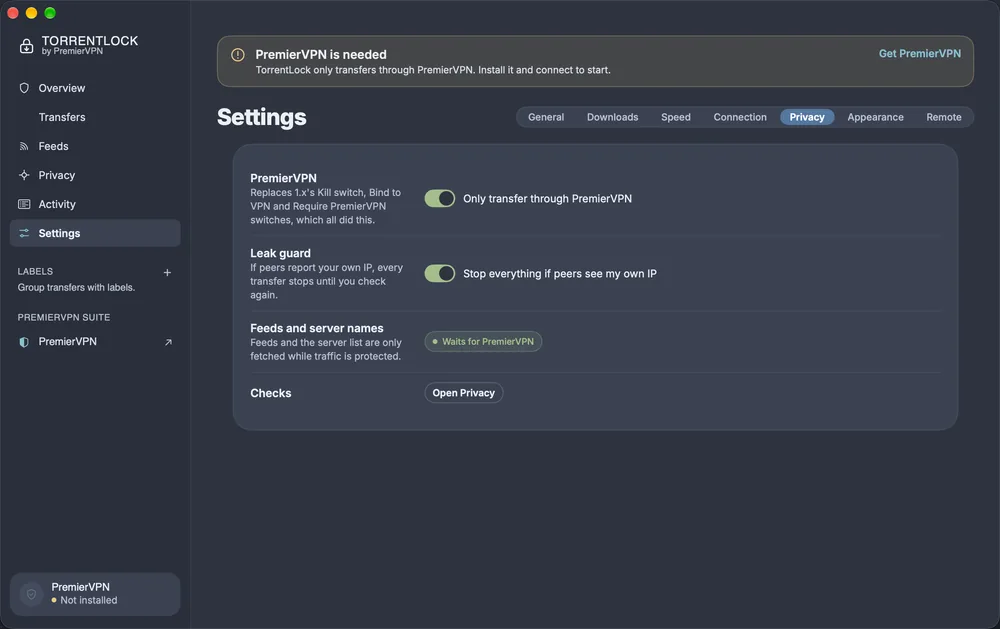This screenshot has height=629, width=1000.
Task: Open Activity in the sidebar
Action: point(95,204)
